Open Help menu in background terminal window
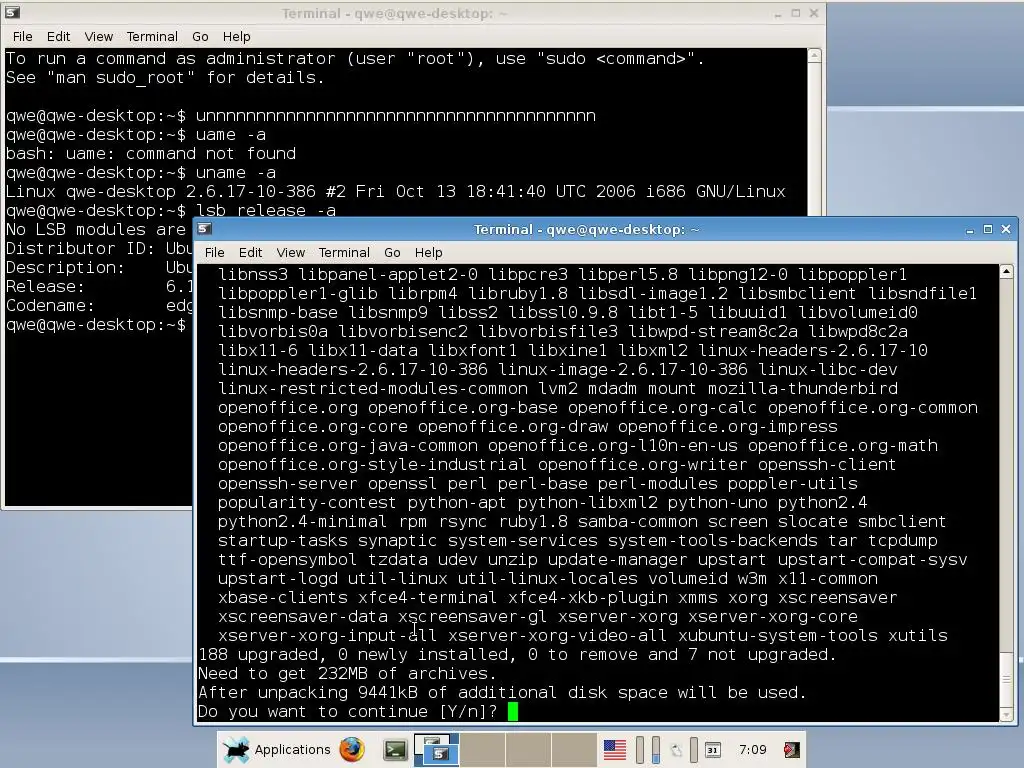 (236, 37)
